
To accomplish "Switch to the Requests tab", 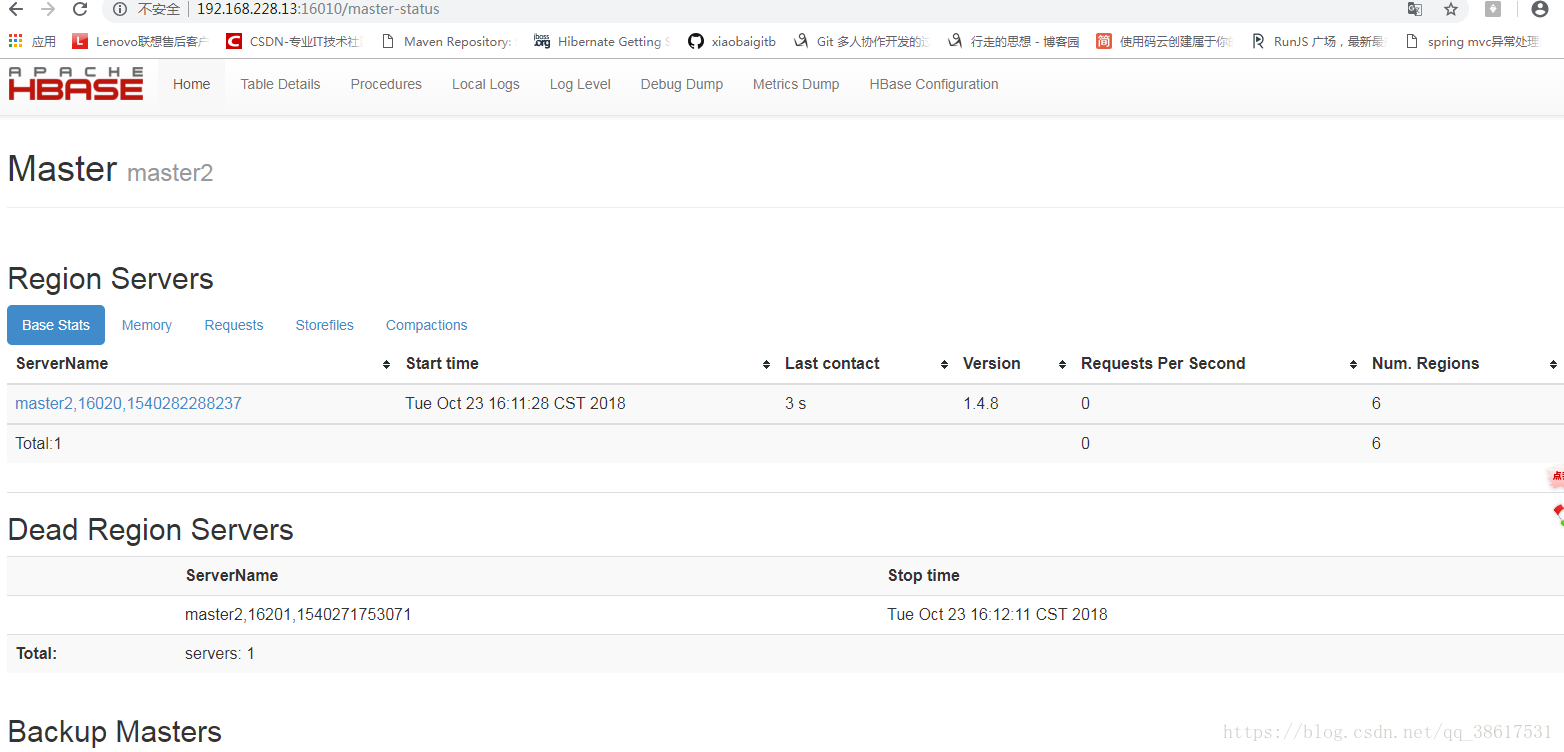I will coord(234,325).
